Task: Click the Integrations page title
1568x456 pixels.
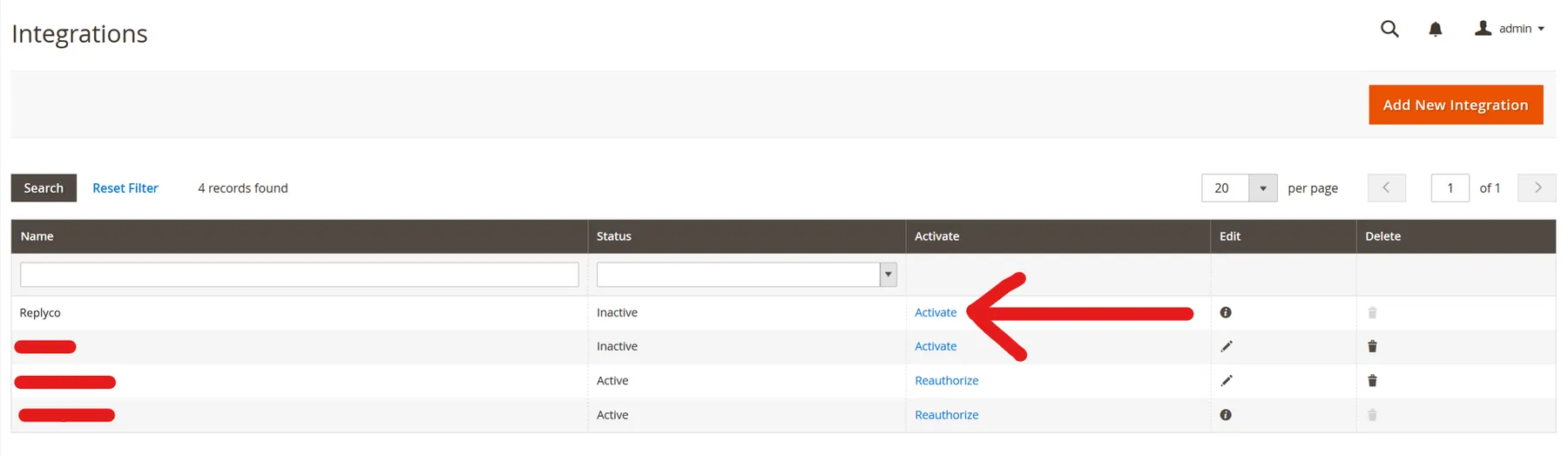Action: click(79, 33)
